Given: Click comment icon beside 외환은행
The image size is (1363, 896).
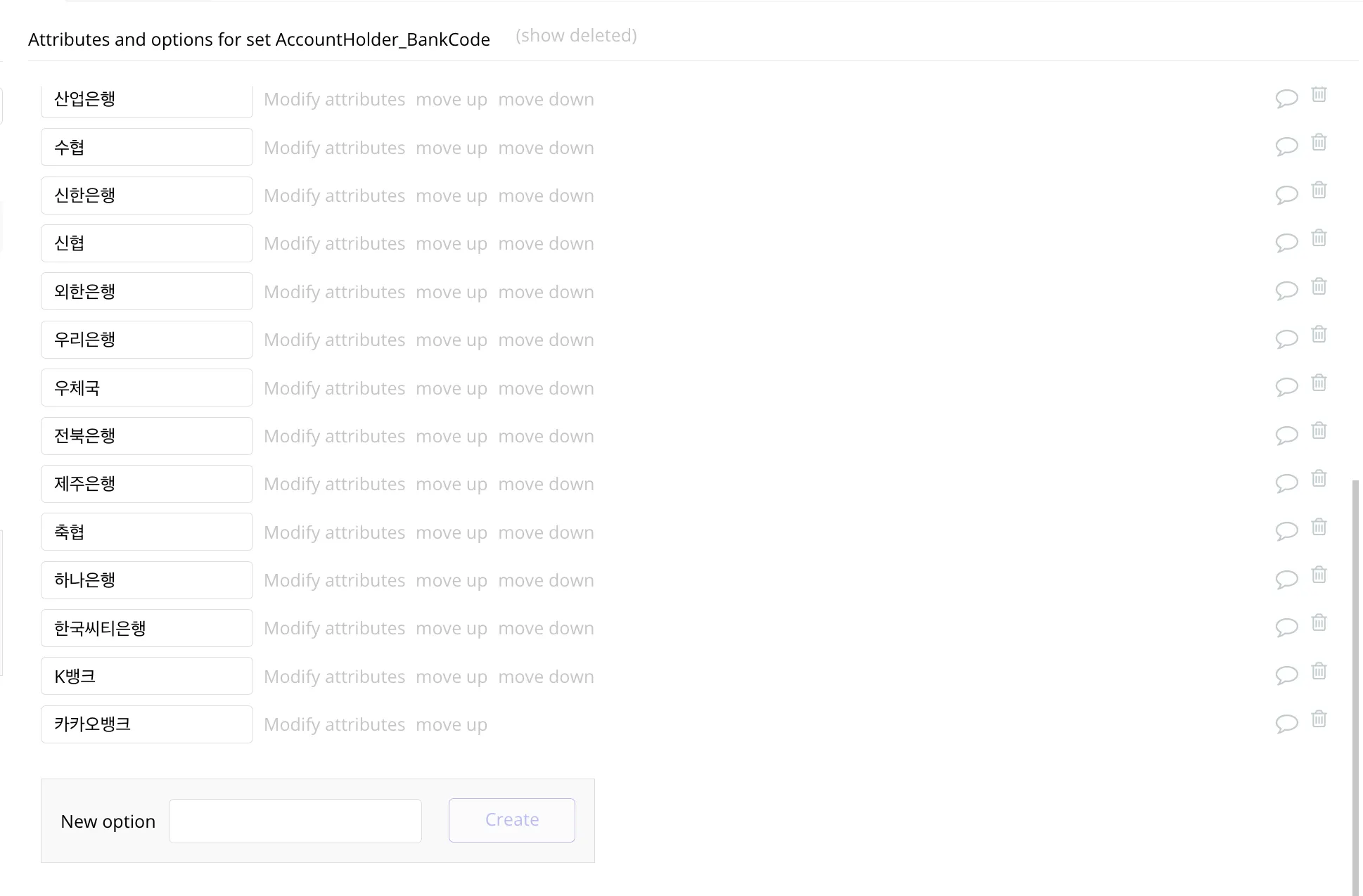Looking at the screenshot, I should pos(1286,290).
